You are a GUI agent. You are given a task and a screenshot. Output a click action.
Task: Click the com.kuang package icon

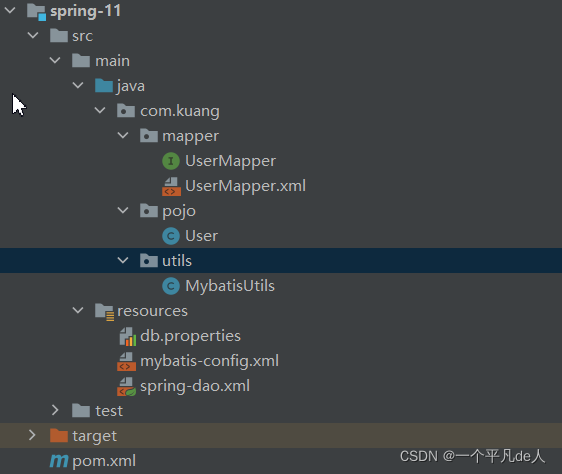126,111
